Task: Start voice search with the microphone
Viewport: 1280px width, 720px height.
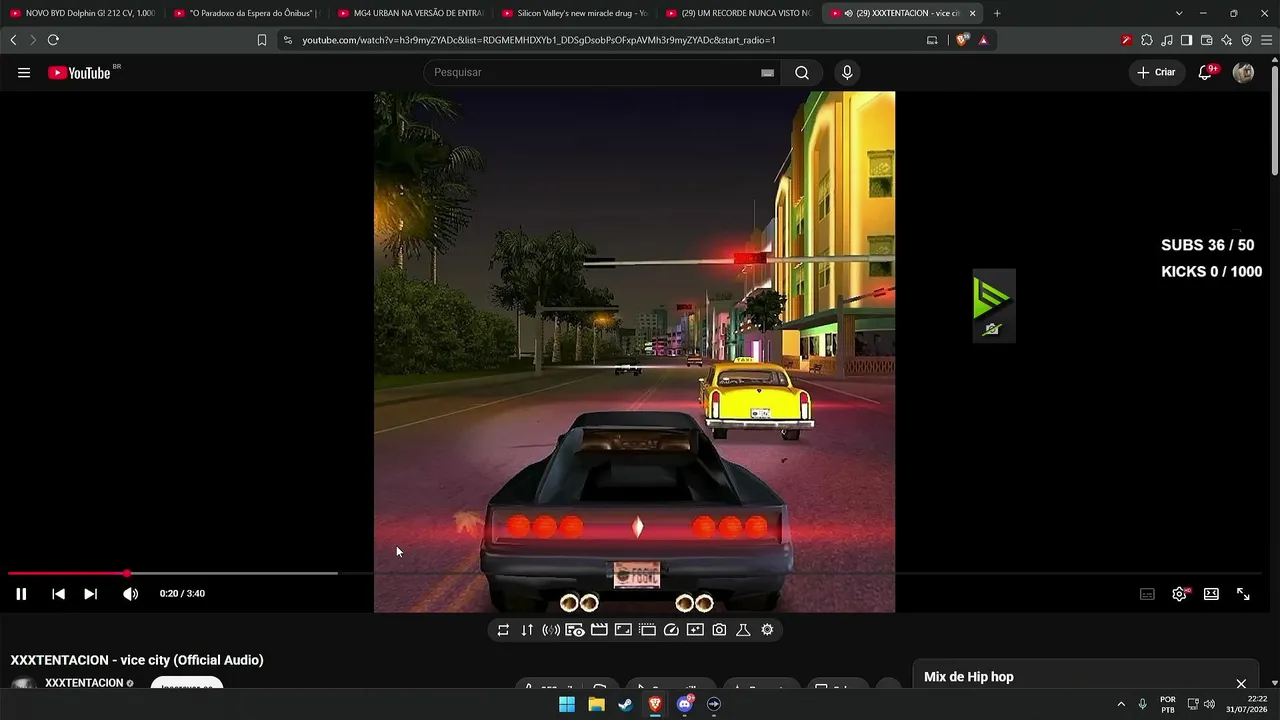Action: click(847, 73)
